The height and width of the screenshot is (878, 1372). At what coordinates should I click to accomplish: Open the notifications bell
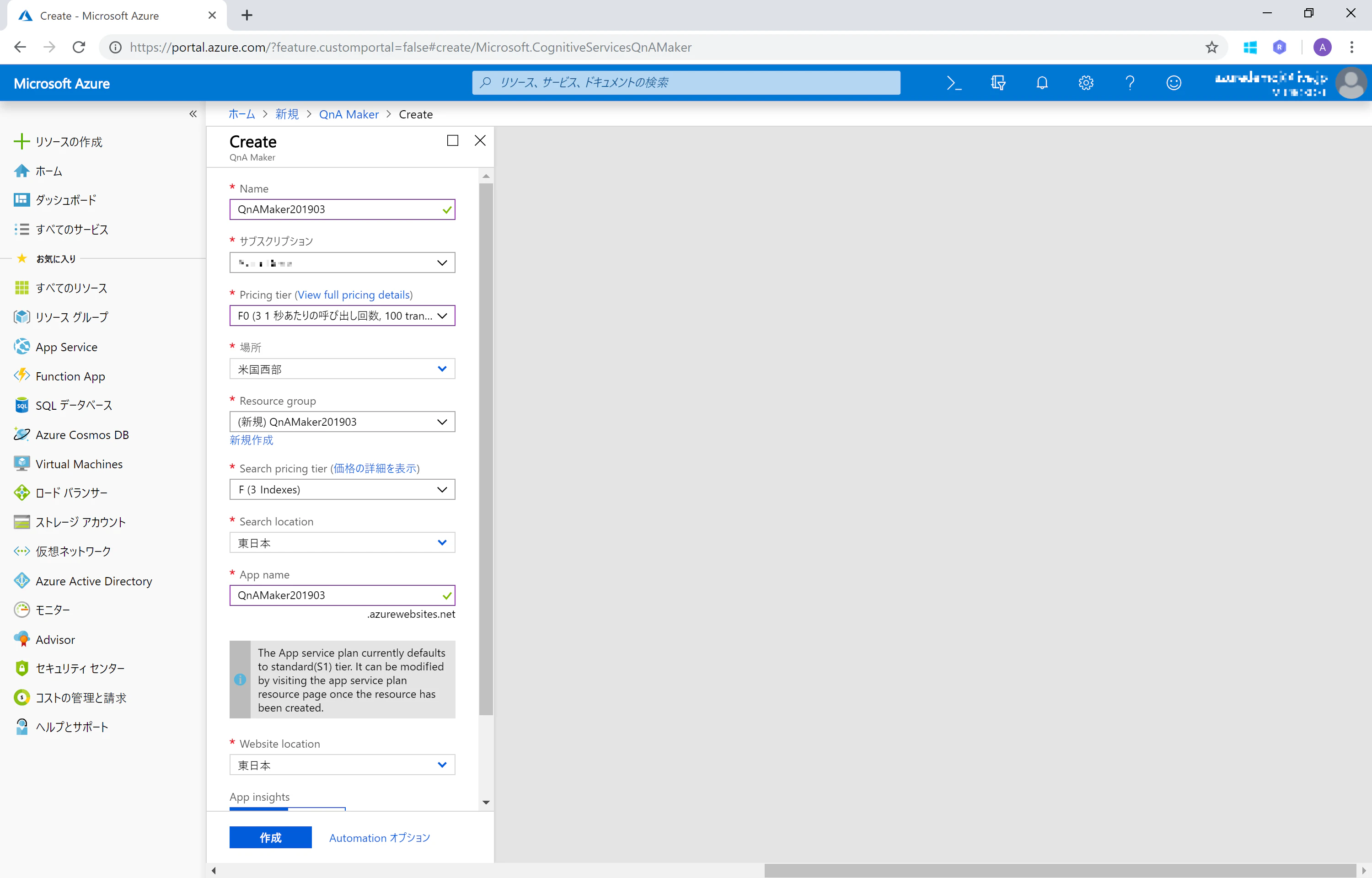pyautogui.click(x=1042, y=83)
